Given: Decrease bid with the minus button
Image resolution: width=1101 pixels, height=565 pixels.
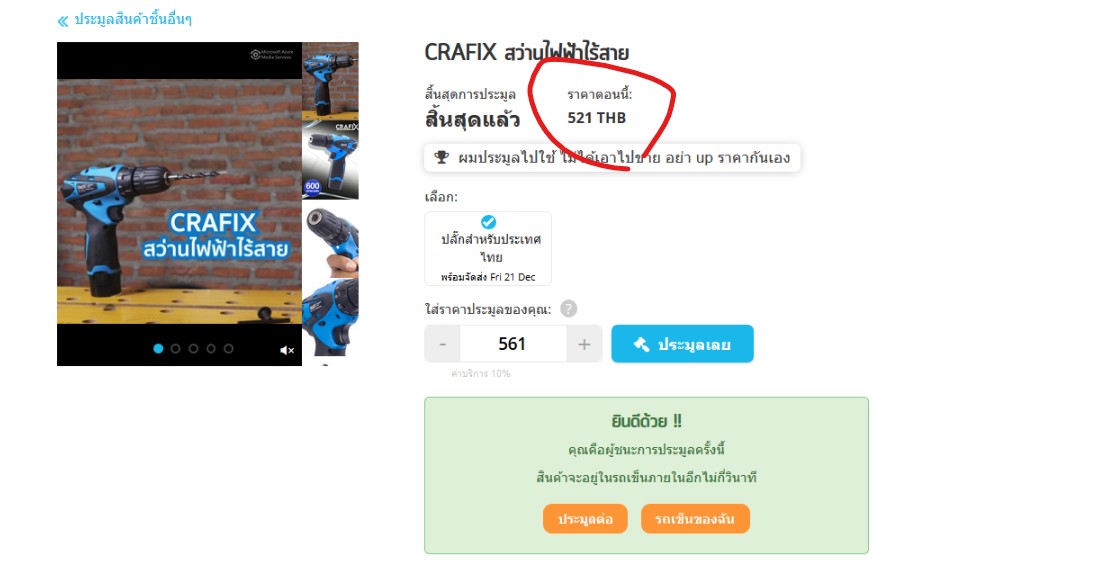Looking at the screenshot, I should coord(442,344).
